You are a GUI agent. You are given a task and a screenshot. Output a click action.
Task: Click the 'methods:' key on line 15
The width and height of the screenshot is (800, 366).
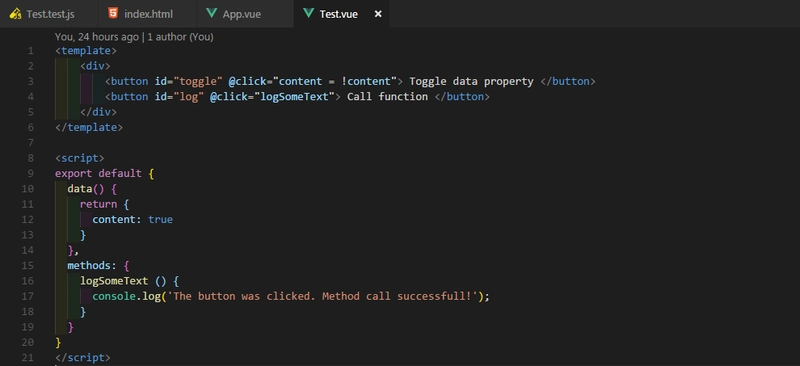[x=92, y=265]
